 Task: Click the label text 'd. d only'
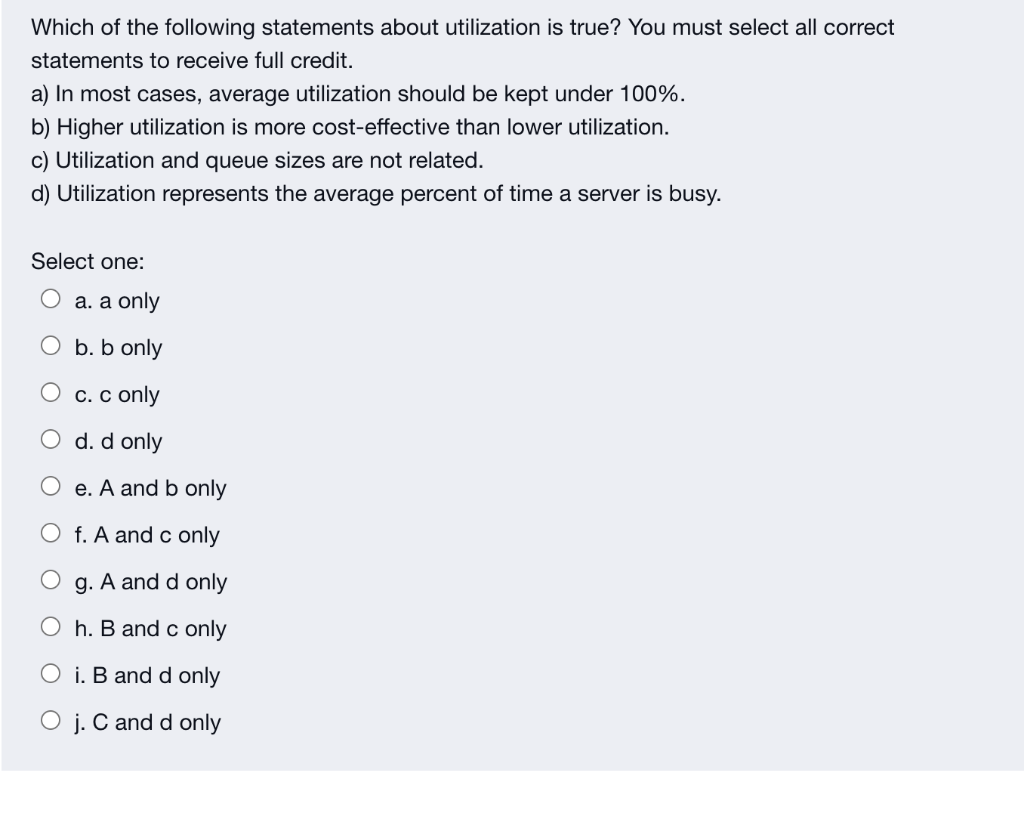point(117,441)
